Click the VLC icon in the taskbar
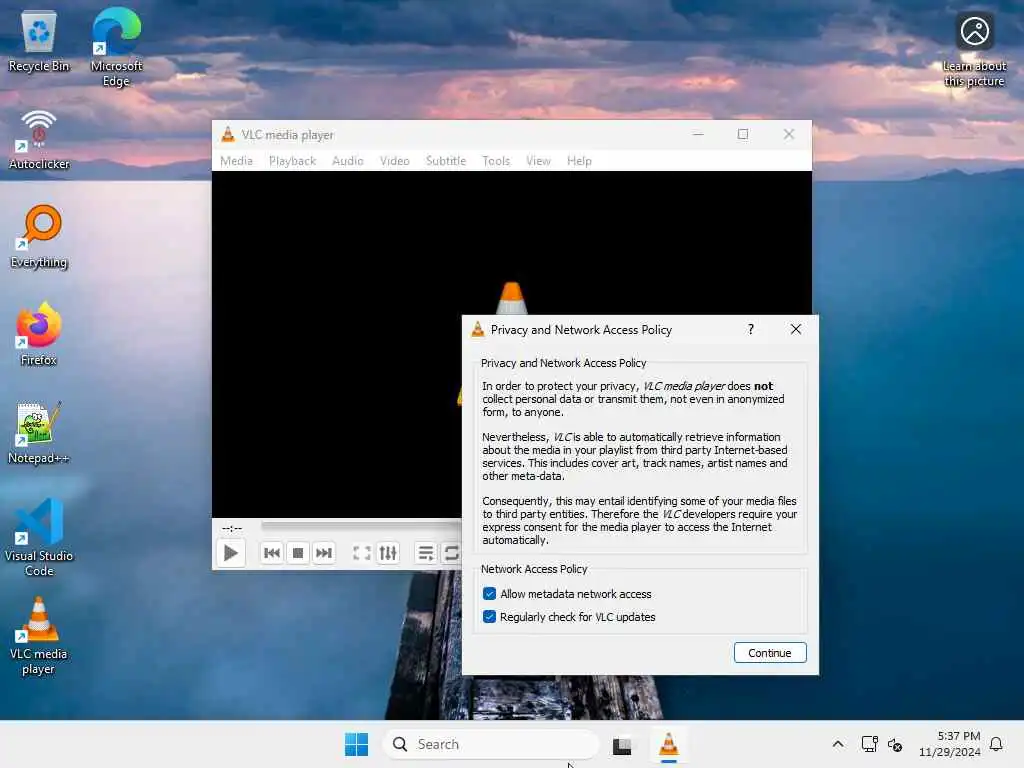1024x768 pixels. pyautogui.click(x=668, y=744)
